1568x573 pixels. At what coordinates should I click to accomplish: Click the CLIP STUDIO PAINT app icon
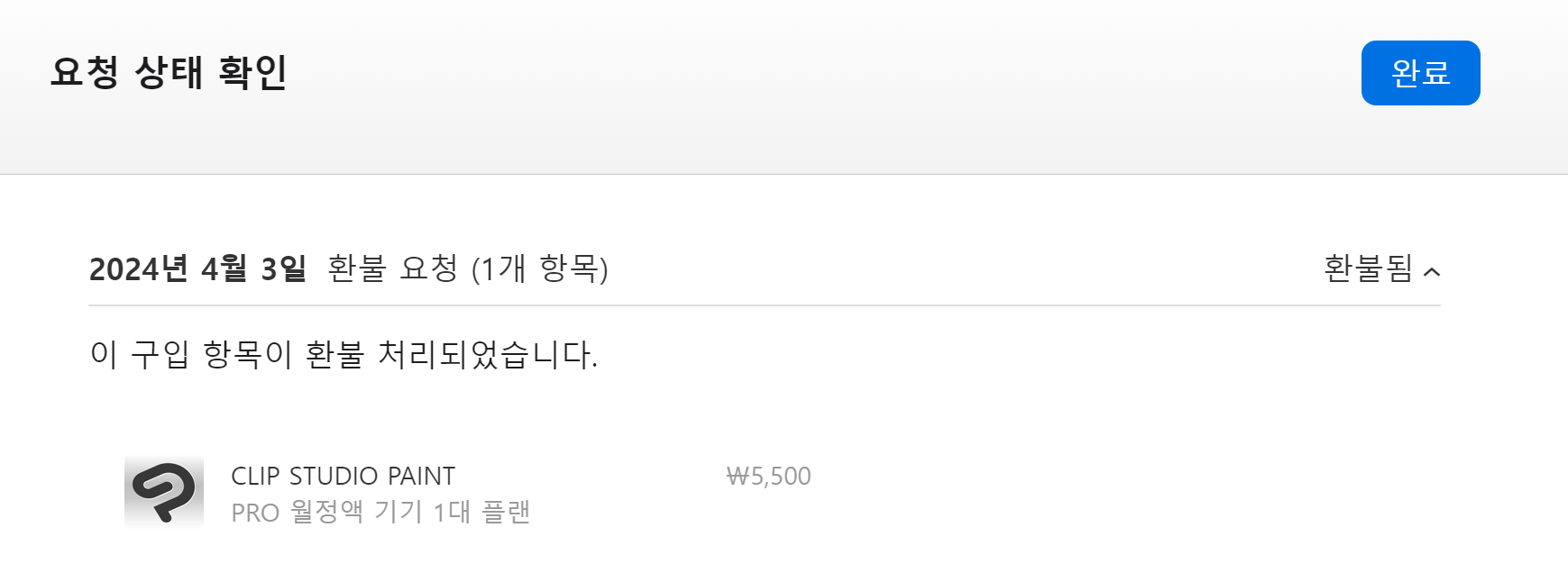(163, 492)
